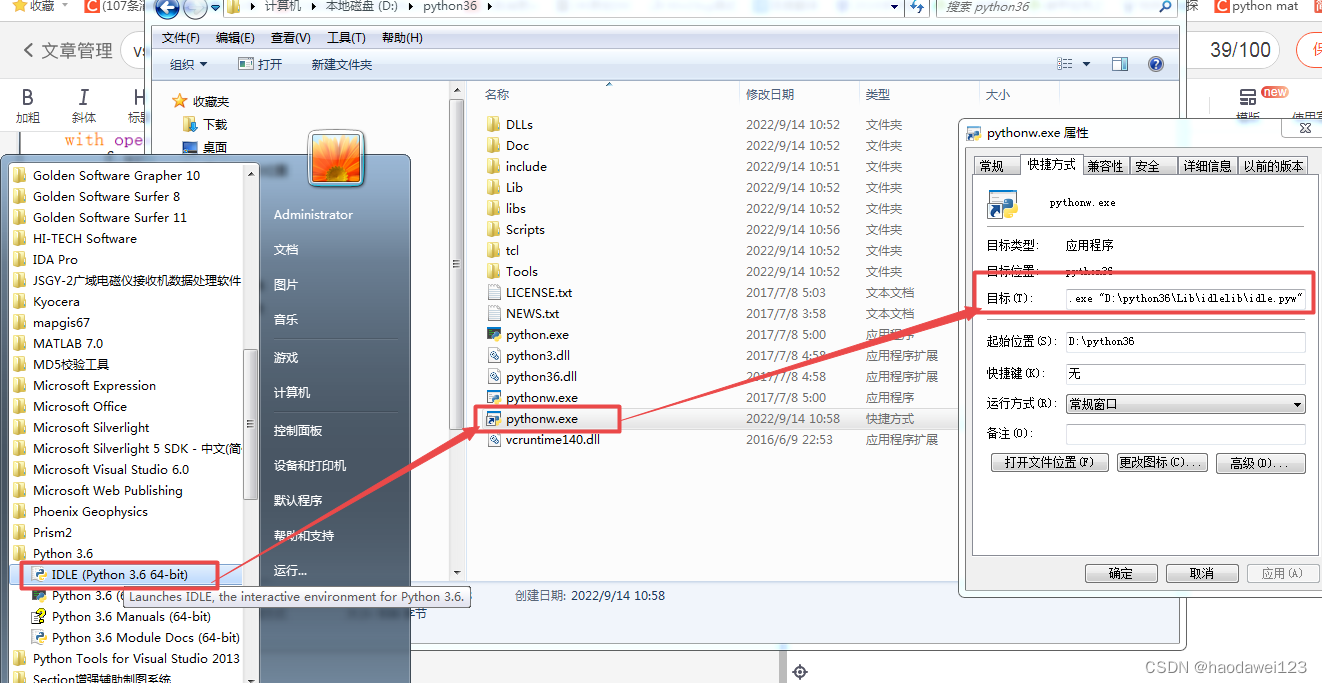Open the 运行方式 combo box

tap(1185, 405)
